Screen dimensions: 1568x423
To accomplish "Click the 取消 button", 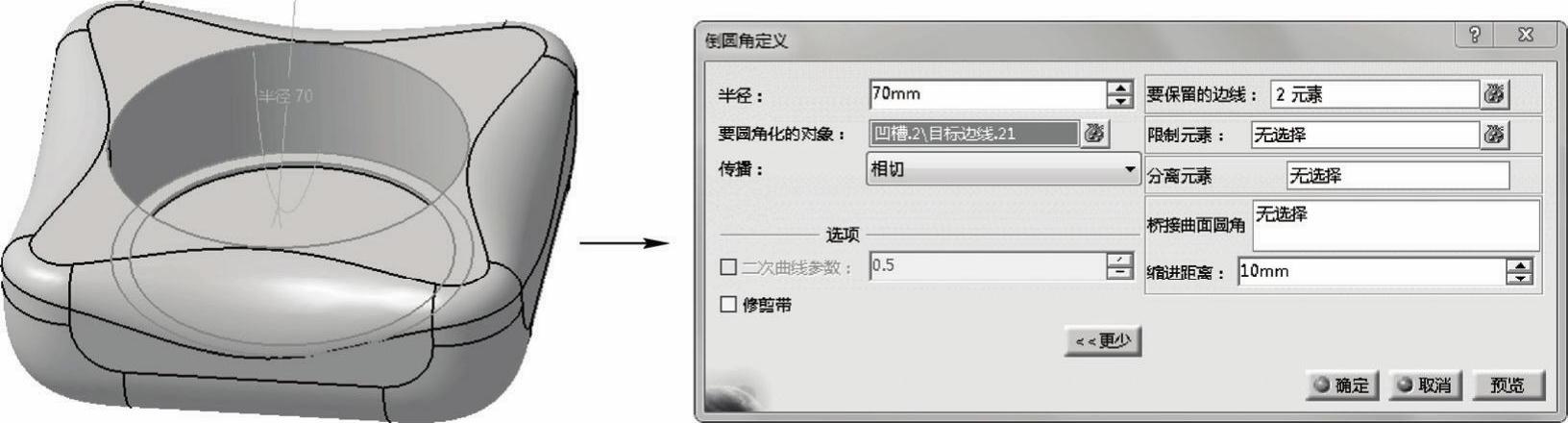I will point(1424,386).
